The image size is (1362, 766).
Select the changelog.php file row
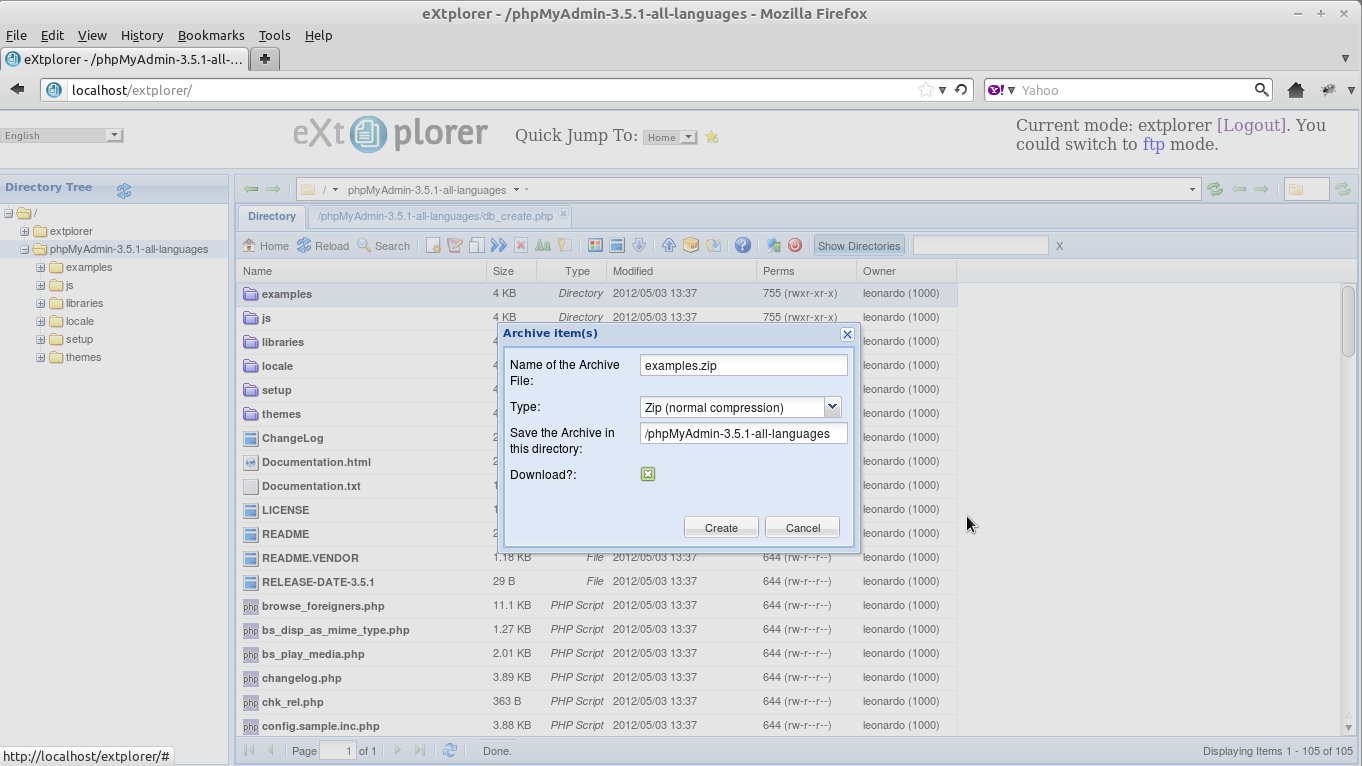pos(597,678)
